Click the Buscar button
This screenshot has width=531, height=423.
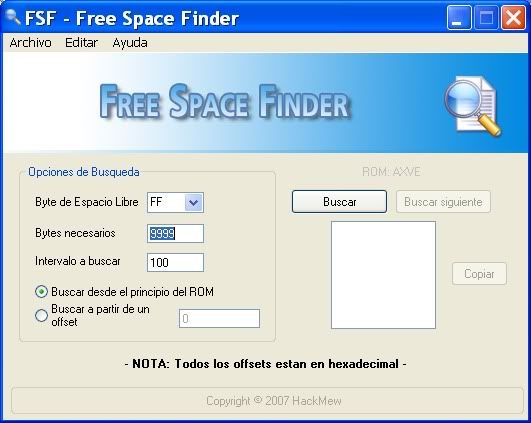click(x=339, y=202)
